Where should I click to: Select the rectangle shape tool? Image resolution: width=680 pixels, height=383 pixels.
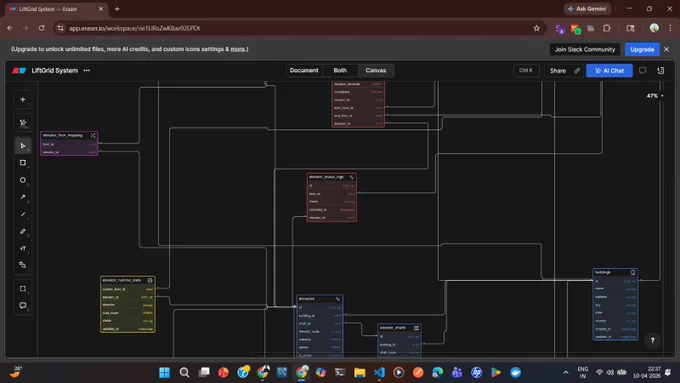pos(23,163)
